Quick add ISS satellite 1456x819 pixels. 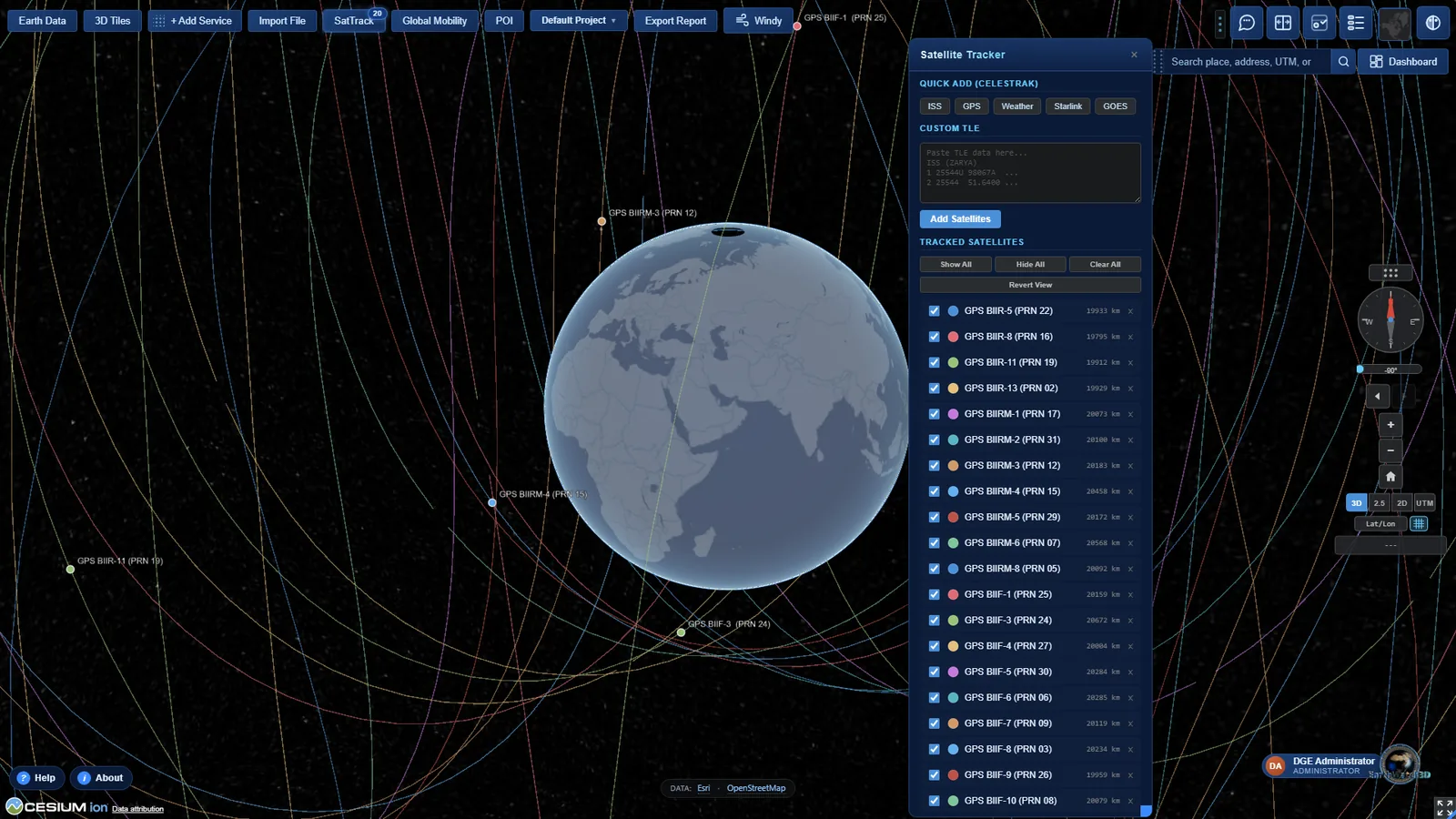tap(935, 106)
